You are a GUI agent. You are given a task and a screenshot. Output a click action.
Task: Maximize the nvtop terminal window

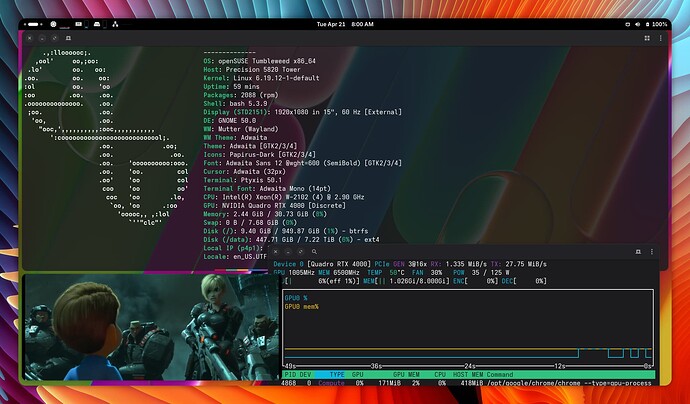301,252
